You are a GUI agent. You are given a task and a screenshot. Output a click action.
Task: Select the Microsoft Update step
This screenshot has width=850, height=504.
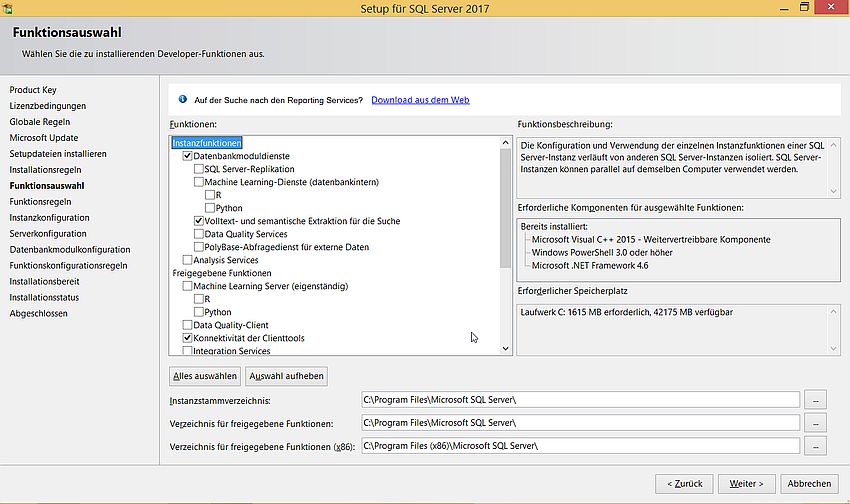[x=44, y=138]
